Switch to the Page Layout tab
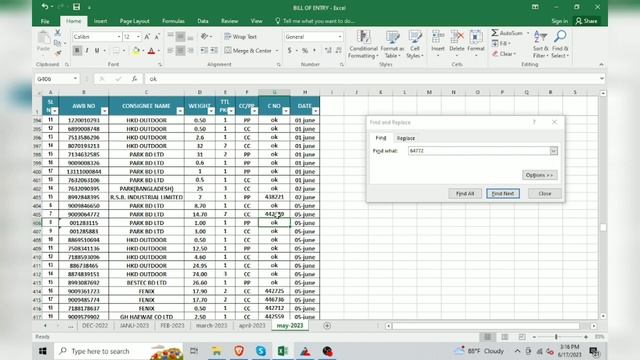This screenshot has height=360, width=640. [134, 21]
